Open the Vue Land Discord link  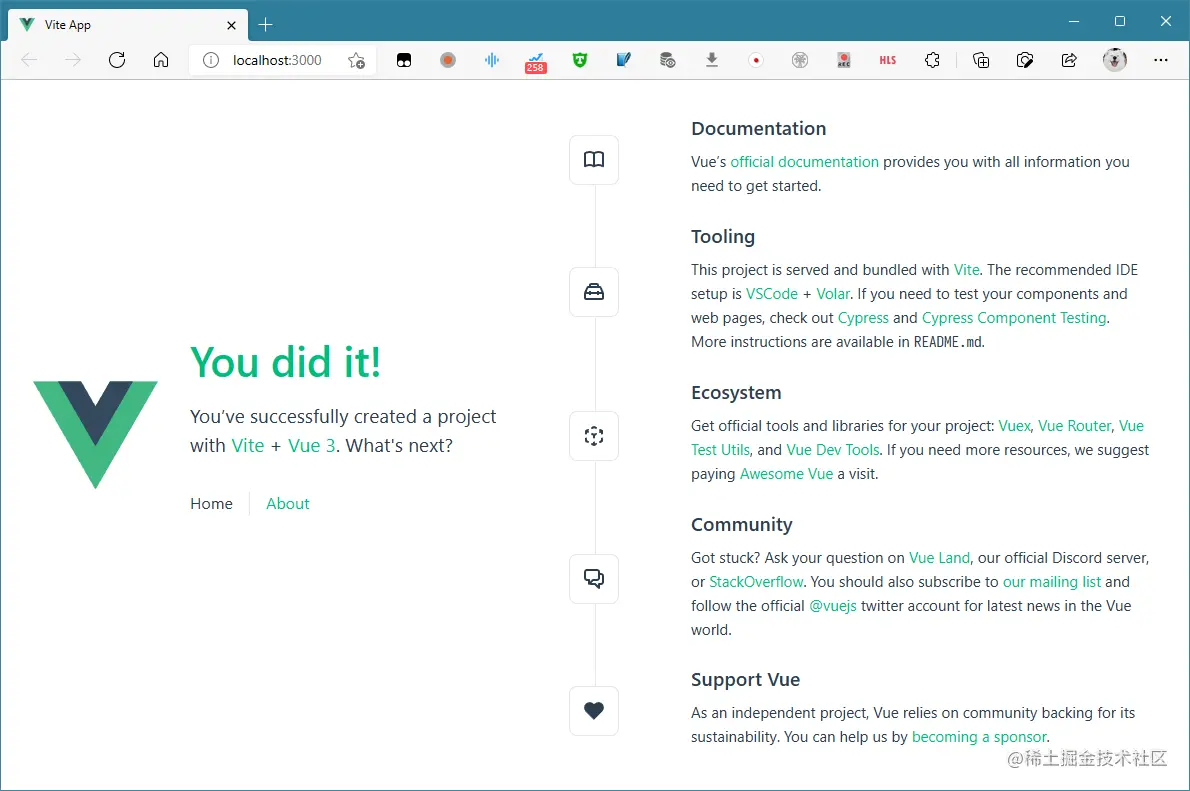[x=939, y=558]
